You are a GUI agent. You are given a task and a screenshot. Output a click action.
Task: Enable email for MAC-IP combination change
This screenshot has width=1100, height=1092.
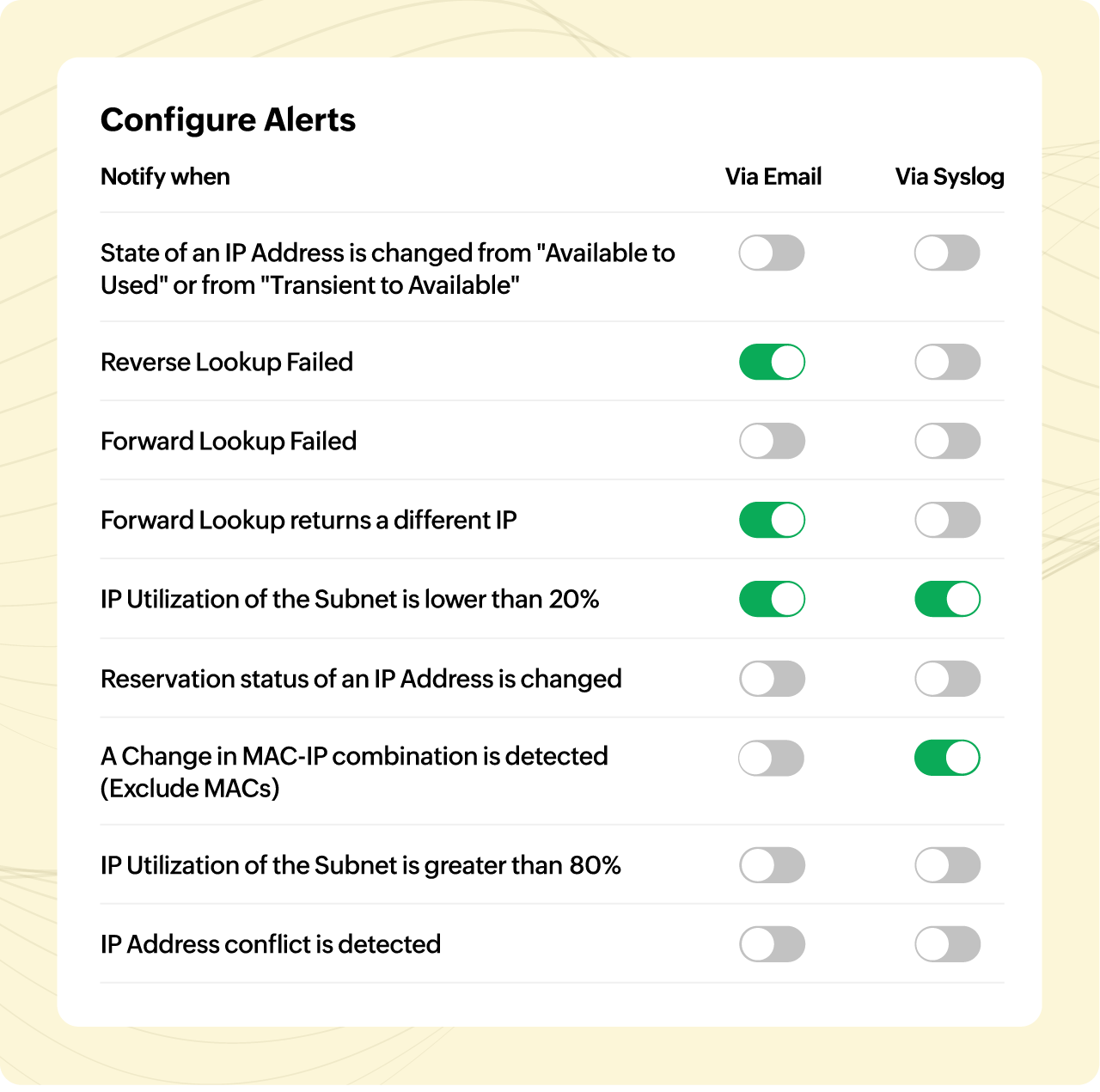coord(772,758)
